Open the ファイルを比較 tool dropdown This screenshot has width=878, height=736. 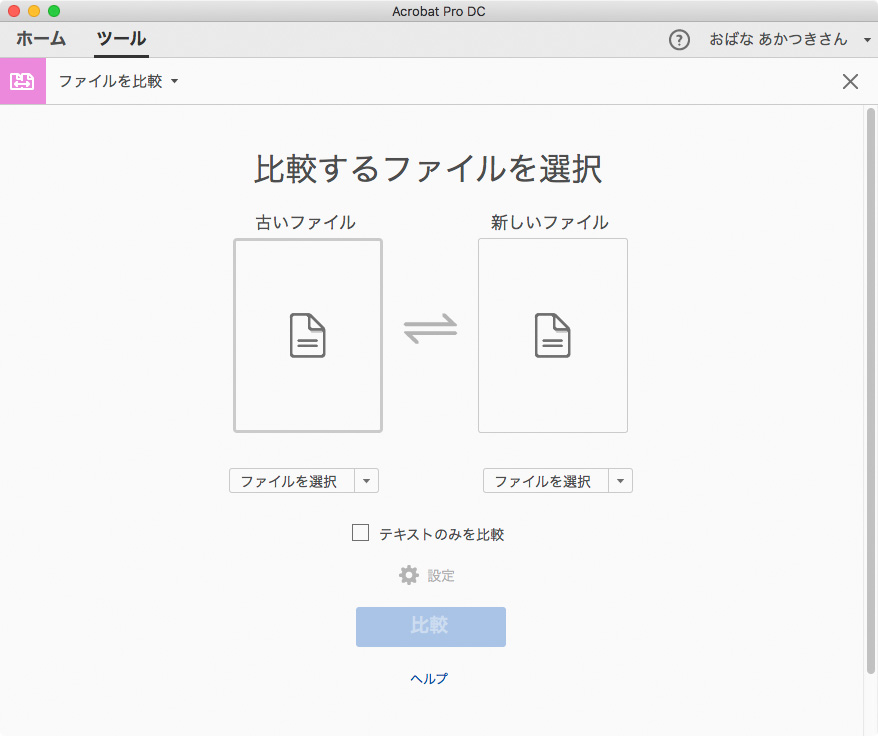[175, 82]
